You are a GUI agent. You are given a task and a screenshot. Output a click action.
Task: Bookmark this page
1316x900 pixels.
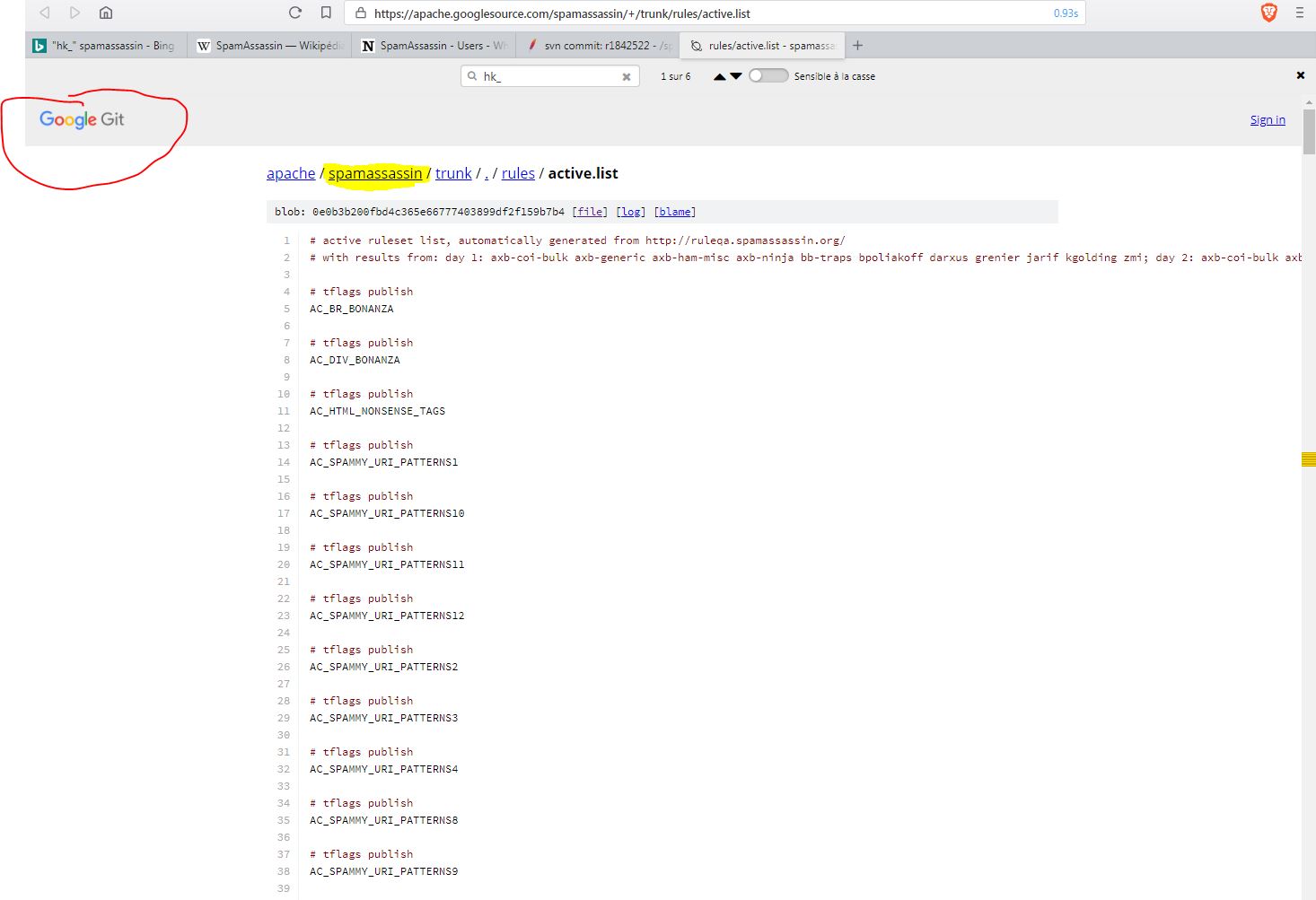pyautogui.click(x=326, y=13)
